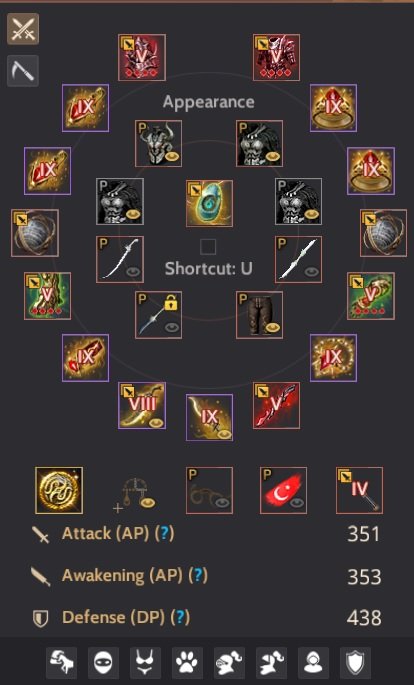Open the Attack (AP) question mark help

[x=165, y=533]
